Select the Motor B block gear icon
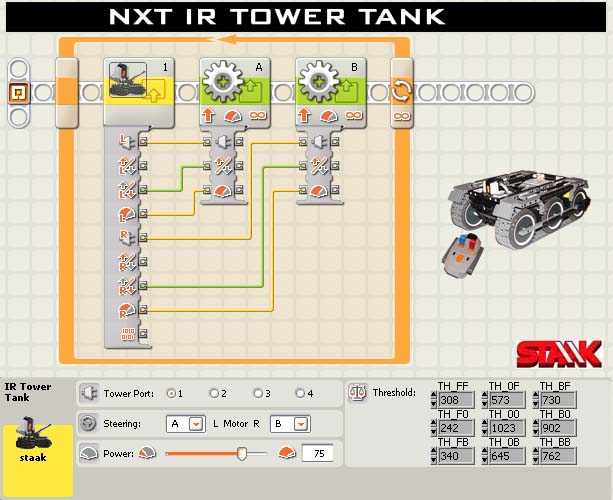 coord(319,81)
